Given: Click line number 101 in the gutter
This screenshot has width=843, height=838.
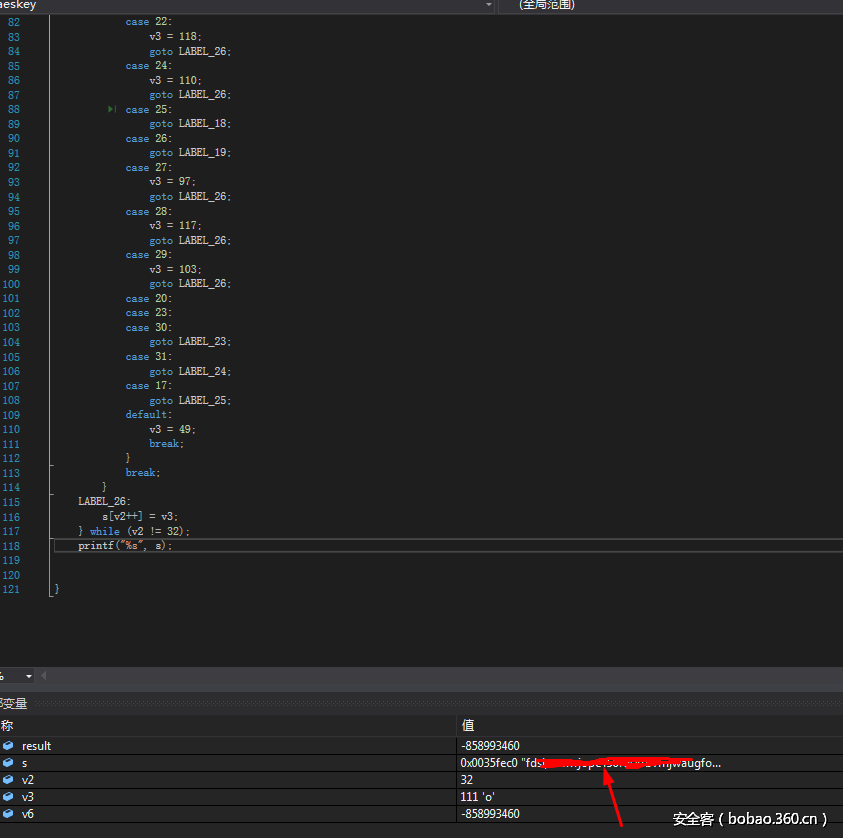Looking at the screenshot, I should pyautogui.click(x=11, y=299).
